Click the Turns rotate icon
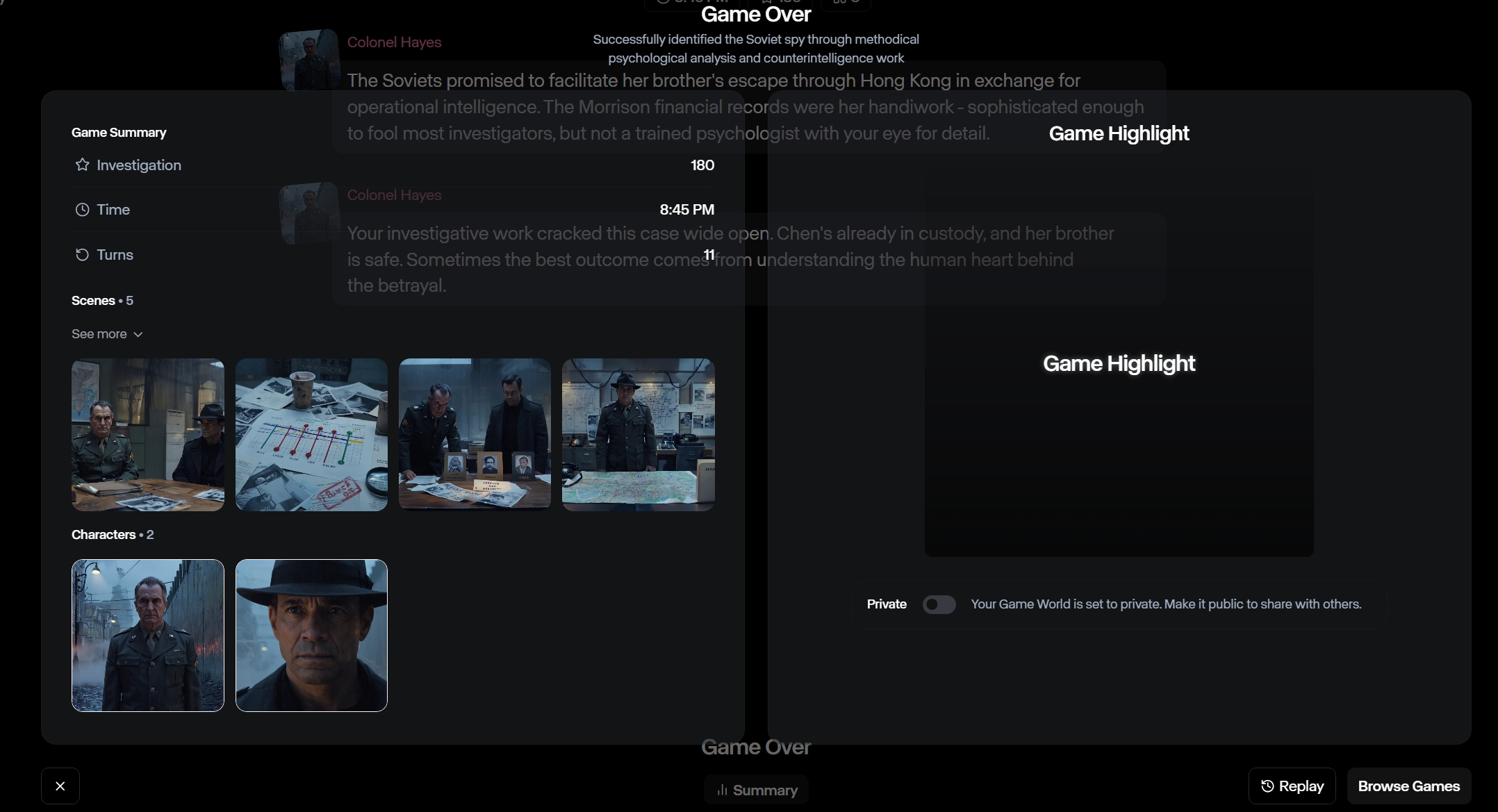This screenshot has height=812, width=1498. pos(82,255)
